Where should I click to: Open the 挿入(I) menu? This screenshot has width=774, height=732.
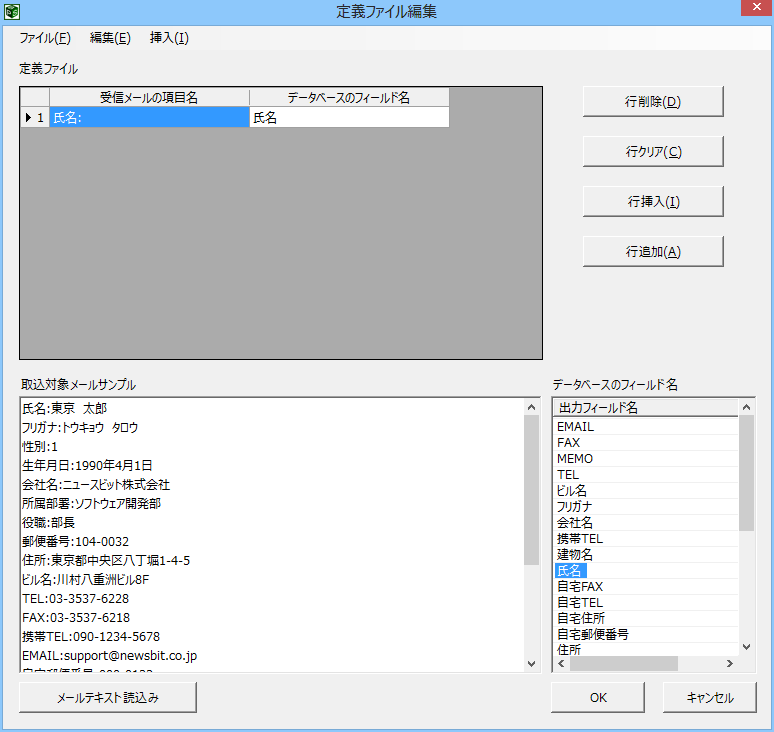point(169,38)
